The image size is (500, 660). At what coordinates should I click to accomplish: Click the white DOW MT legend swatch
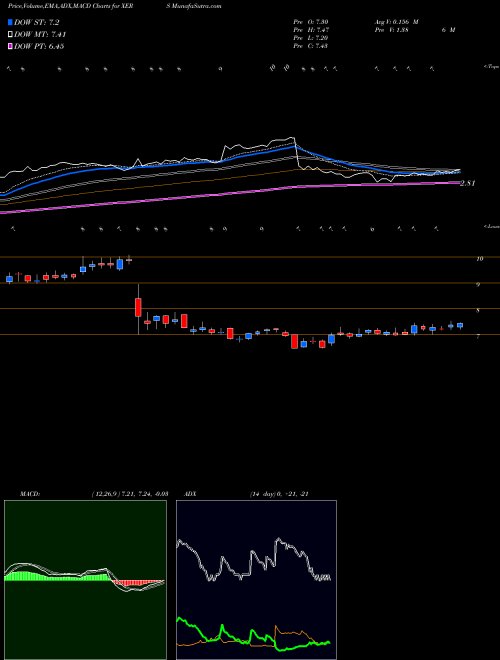click(x=10, y=35)
